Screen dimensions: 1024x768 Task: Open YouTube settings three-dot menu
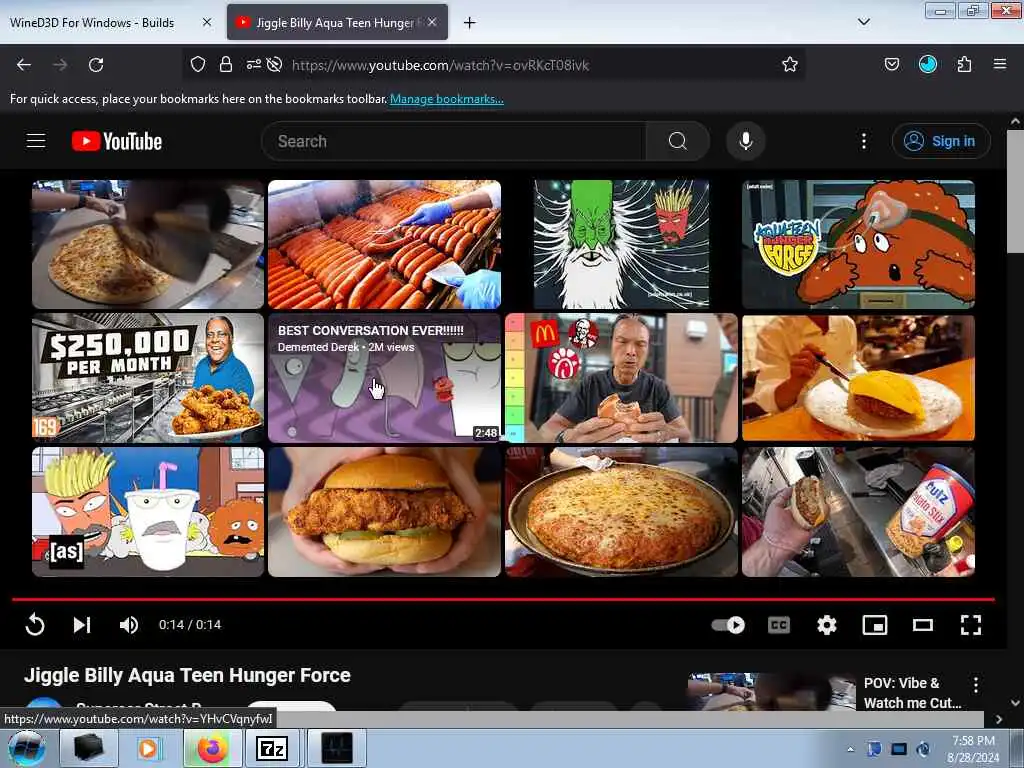pyautogui.click(x=863, y=141)
